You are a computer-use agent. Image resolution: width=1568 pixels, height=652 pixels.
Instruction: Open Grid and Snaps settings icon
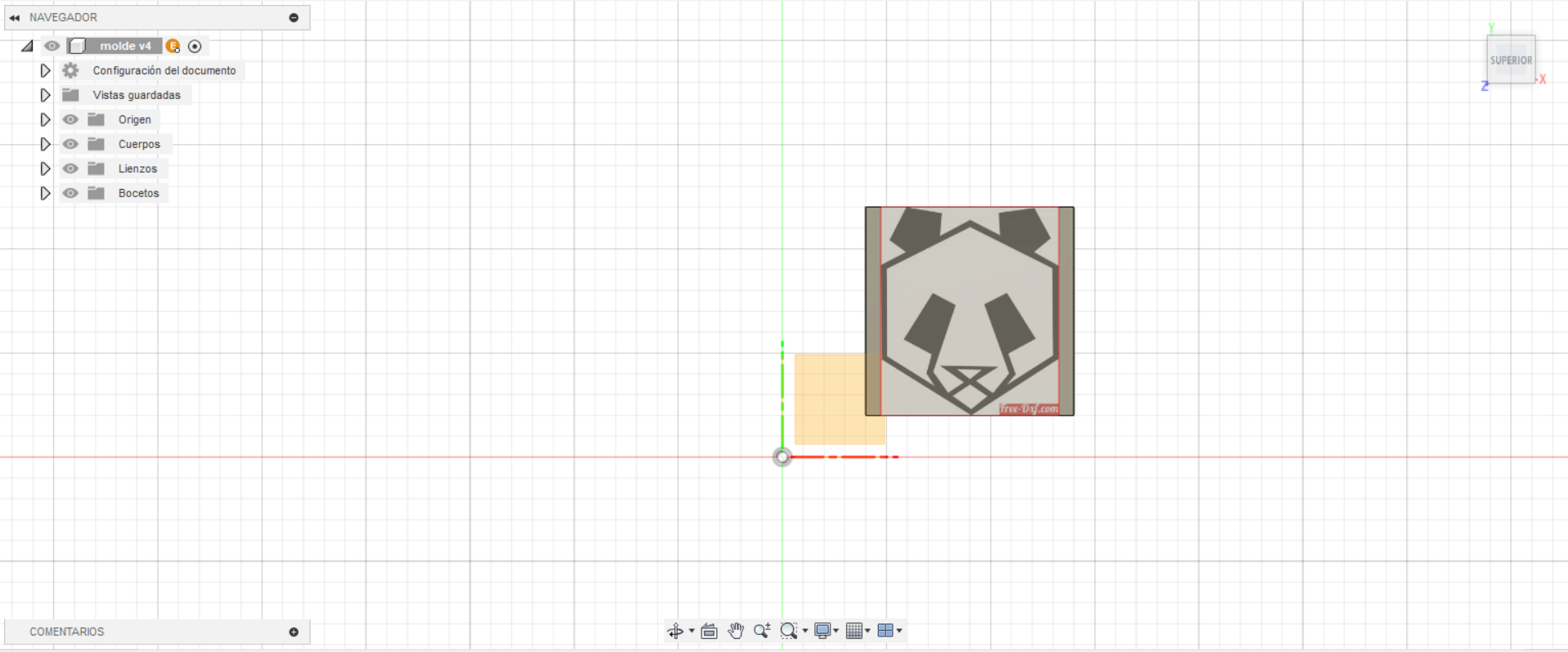854,631
